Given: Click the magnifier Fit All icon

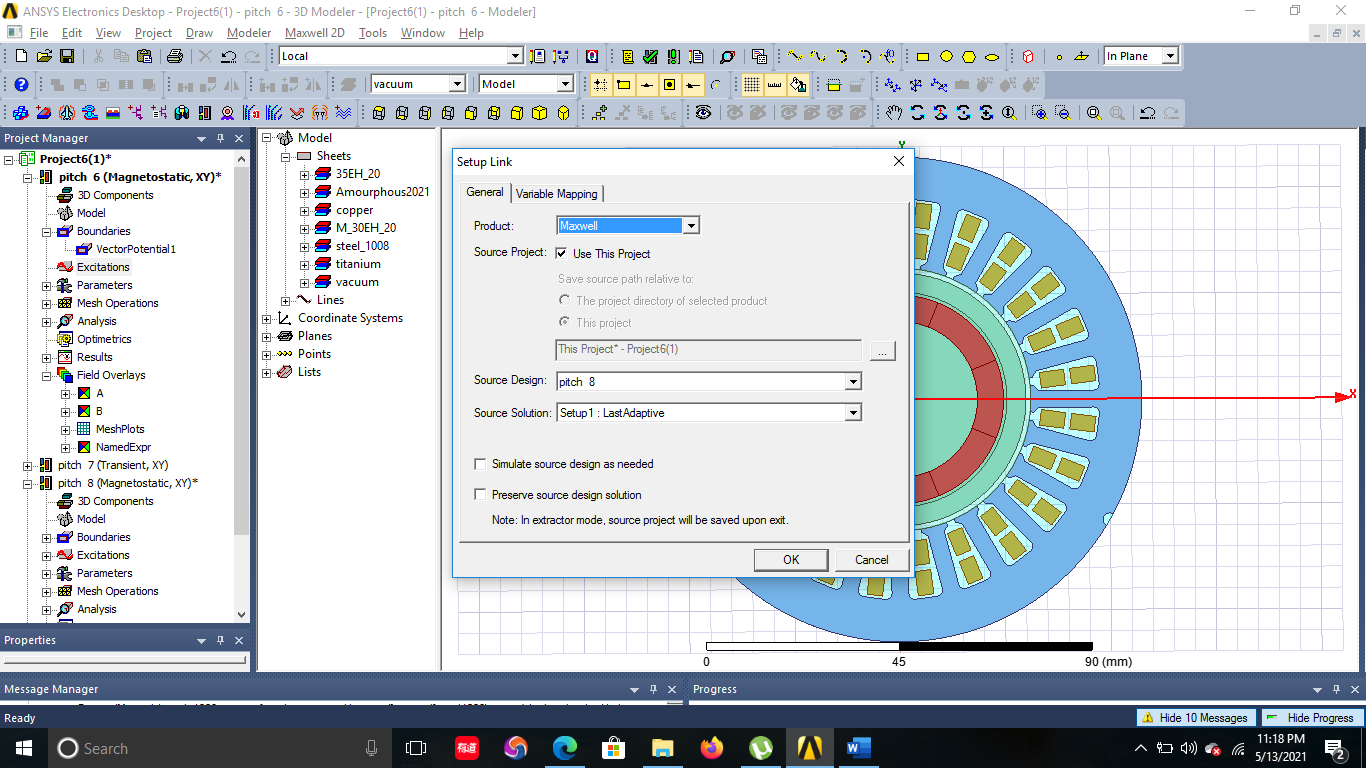Looking at the screenshot, I should pos(1094,112).
